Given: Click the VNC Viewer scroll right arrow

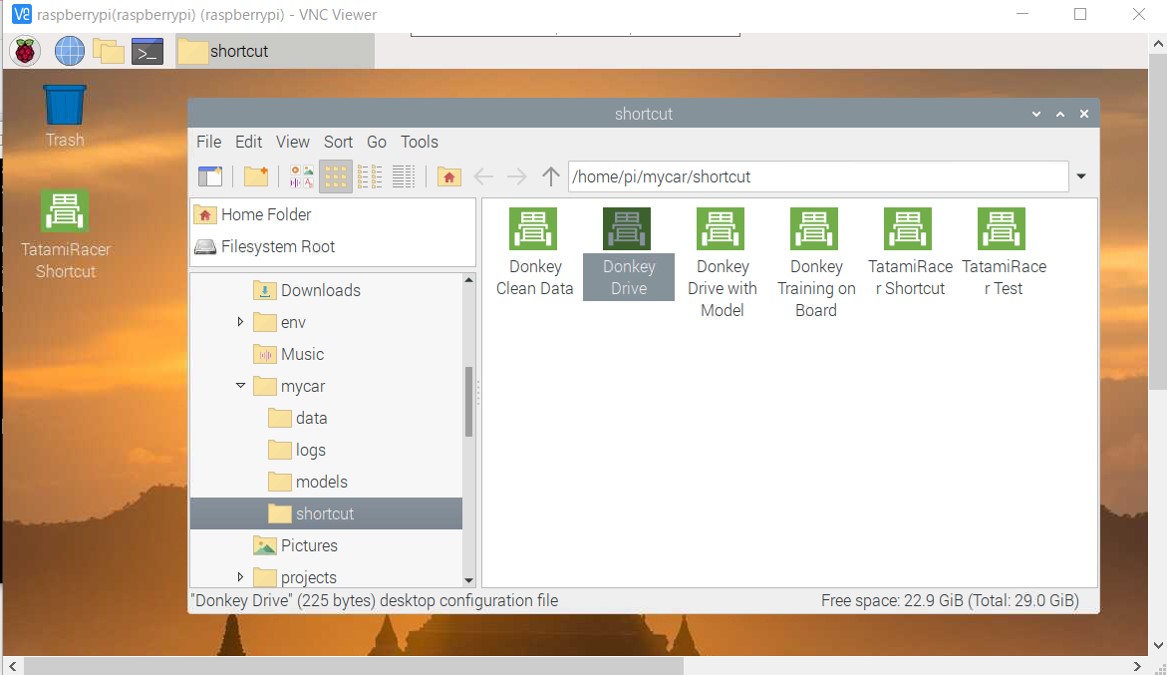Looking at the screenshot, I should tap(1137, 666).
